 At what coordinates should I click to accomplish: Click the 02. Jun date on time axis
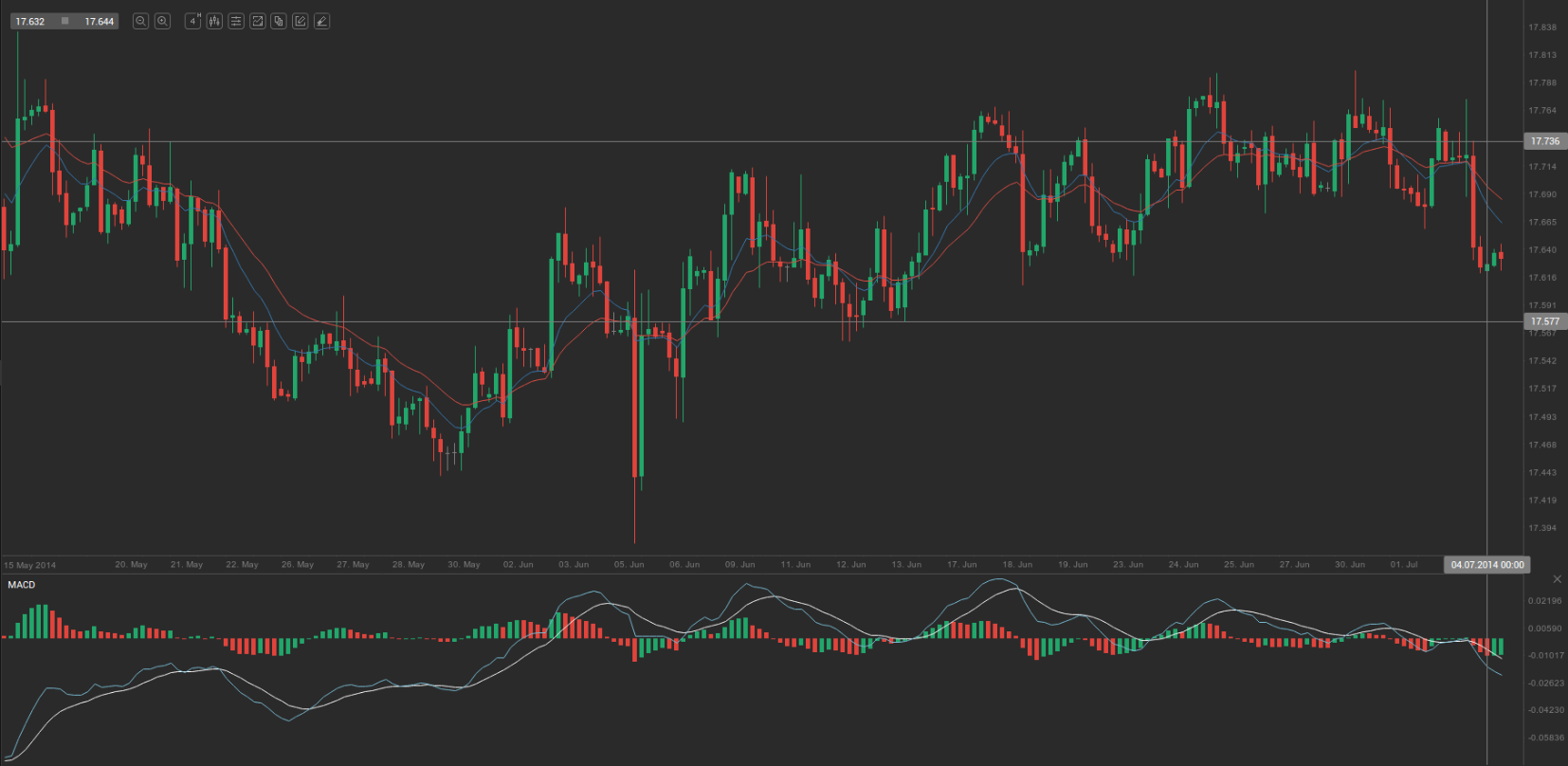[x=518, y=564]
